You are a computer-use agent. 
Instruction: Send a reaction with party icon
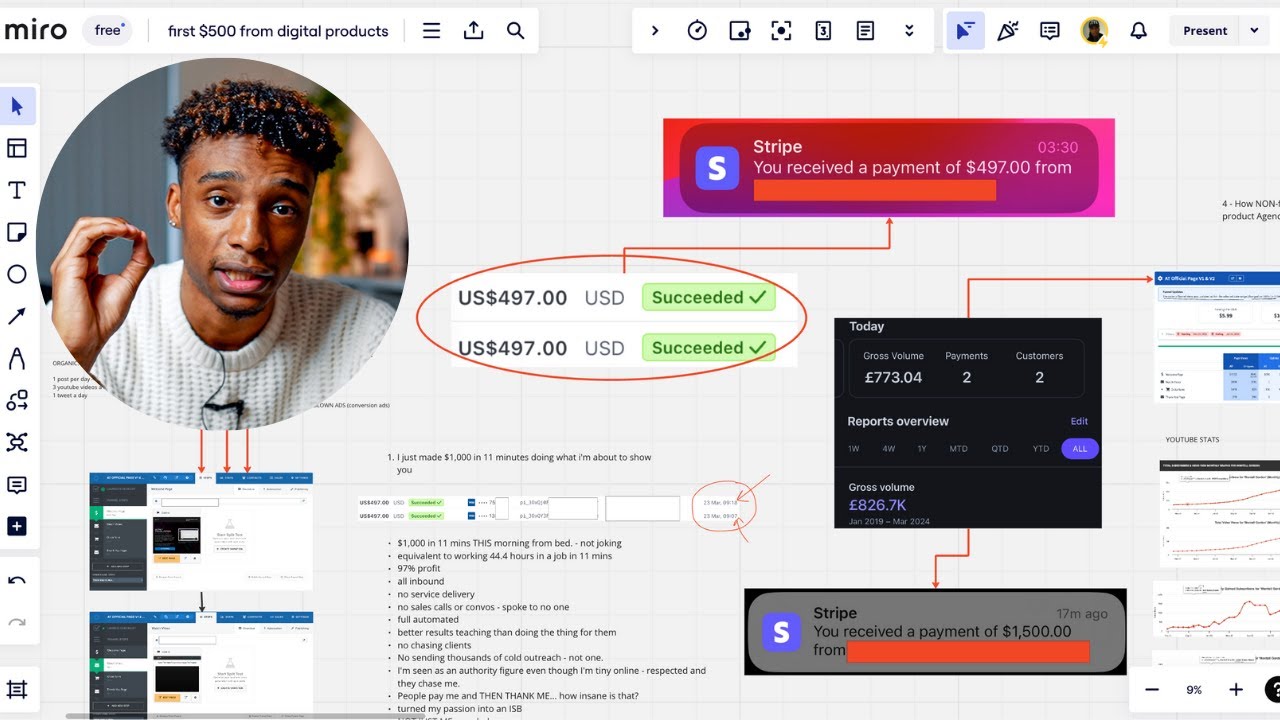(1007, 31)
